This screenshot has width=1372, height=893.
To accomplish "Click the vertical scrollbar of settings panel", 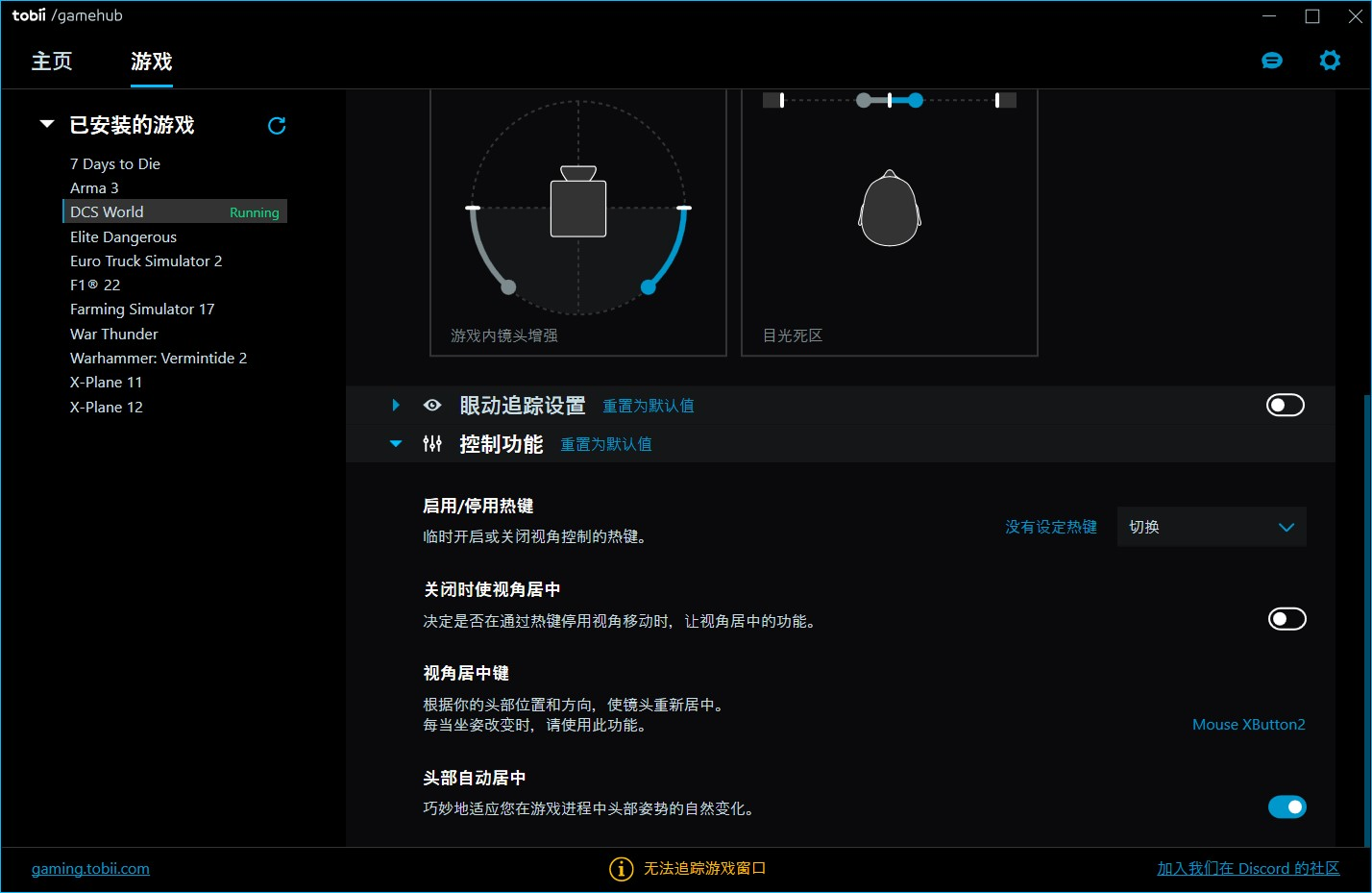I will click(1367, 620).
